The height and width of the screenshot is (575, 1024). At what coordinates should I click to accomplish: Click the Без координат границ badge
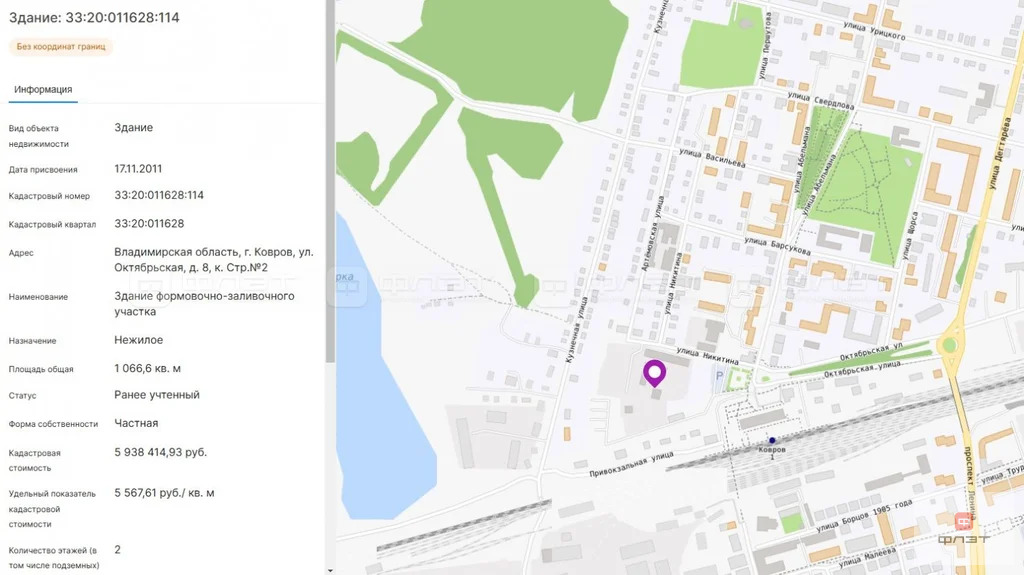click(61, 47)
